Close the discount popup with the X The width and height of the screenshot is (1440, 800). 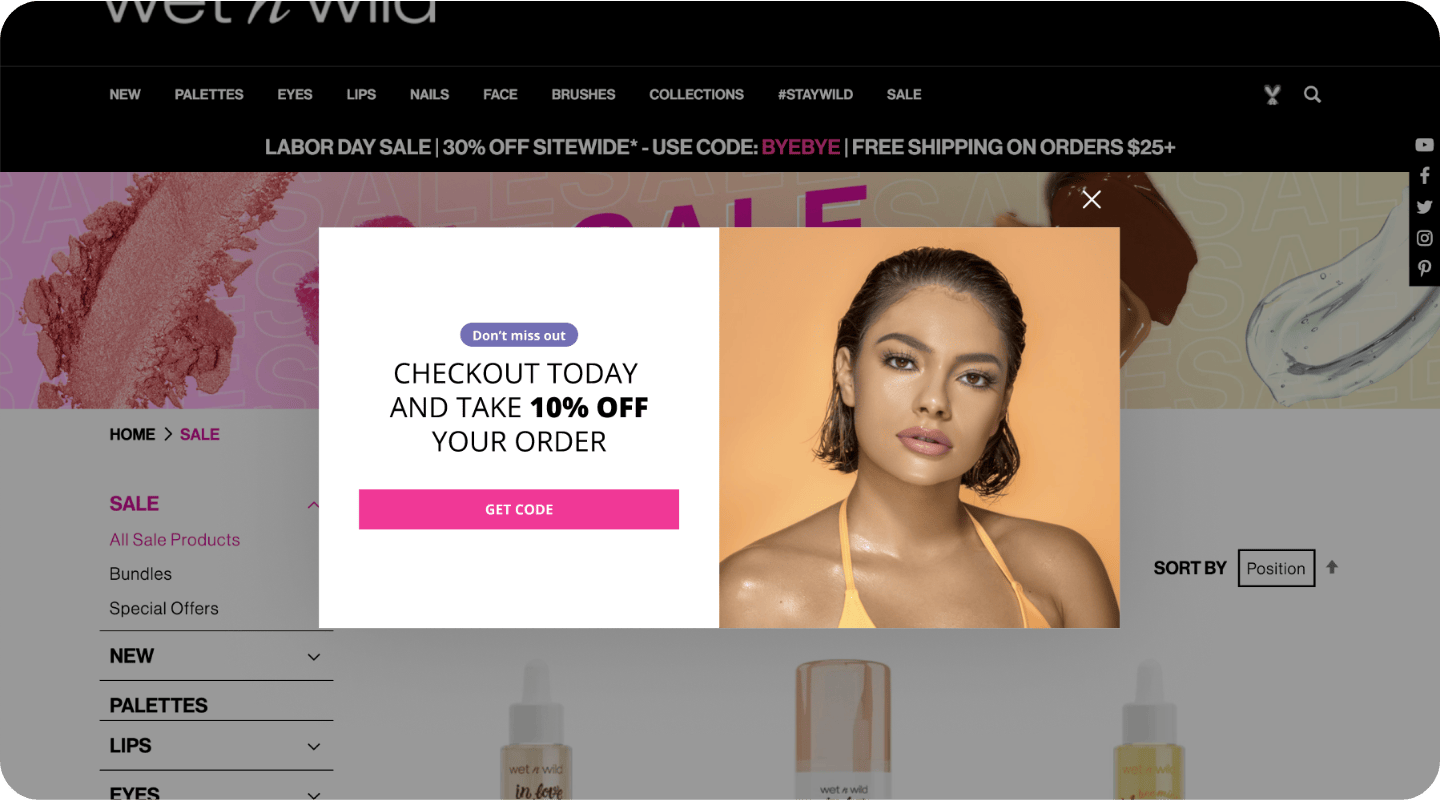click(1092, 199)
